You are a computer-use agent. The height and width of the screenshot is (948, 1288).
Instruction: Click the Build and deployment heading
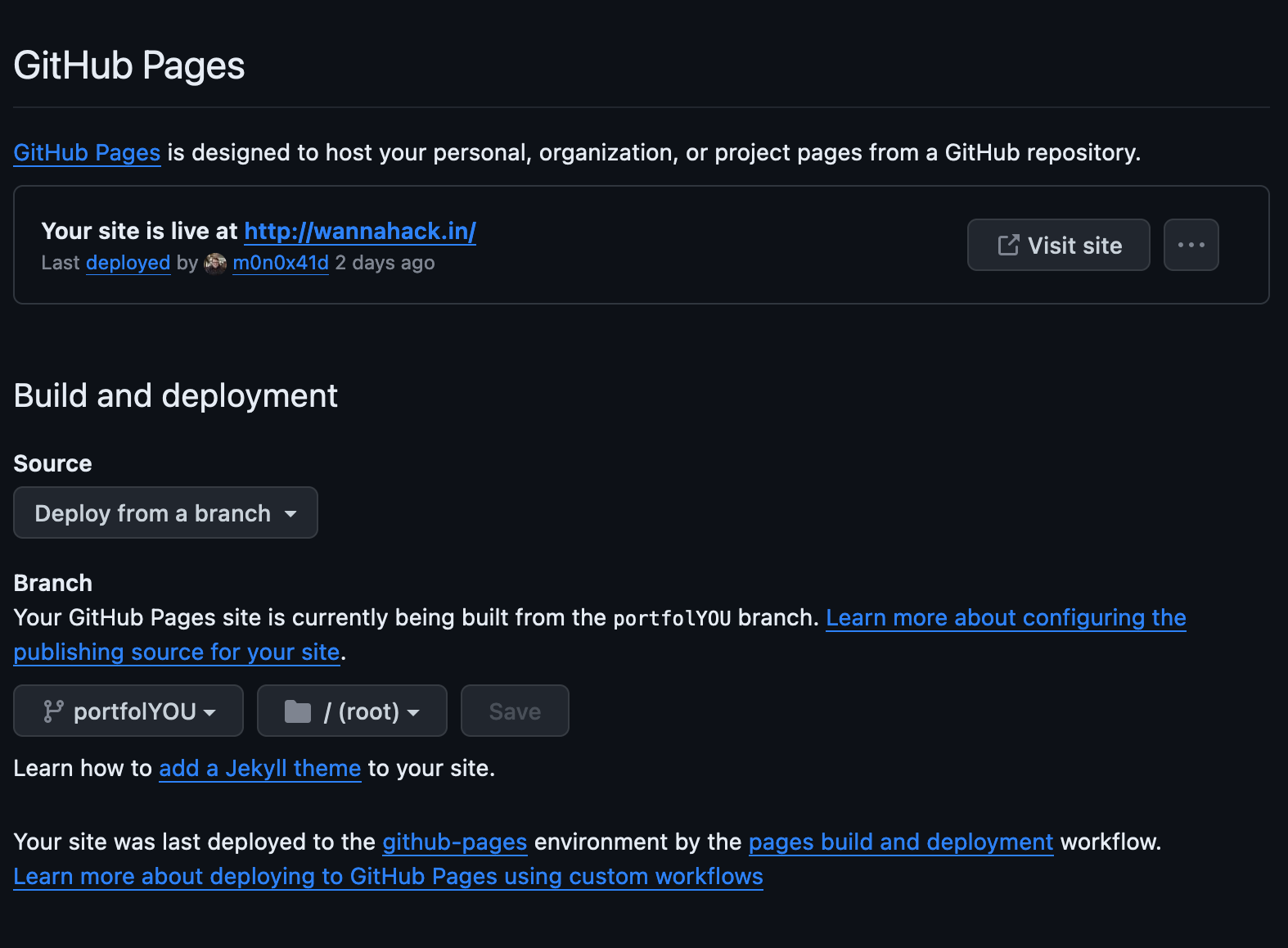pos(176,395)
